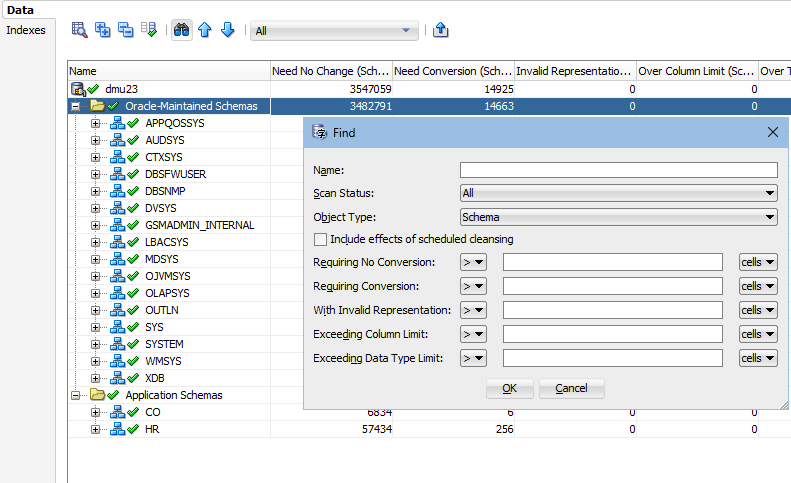Click the Over Column Limit column header
This screenshot has height=483, width=791.
click(x=698, y=71)
